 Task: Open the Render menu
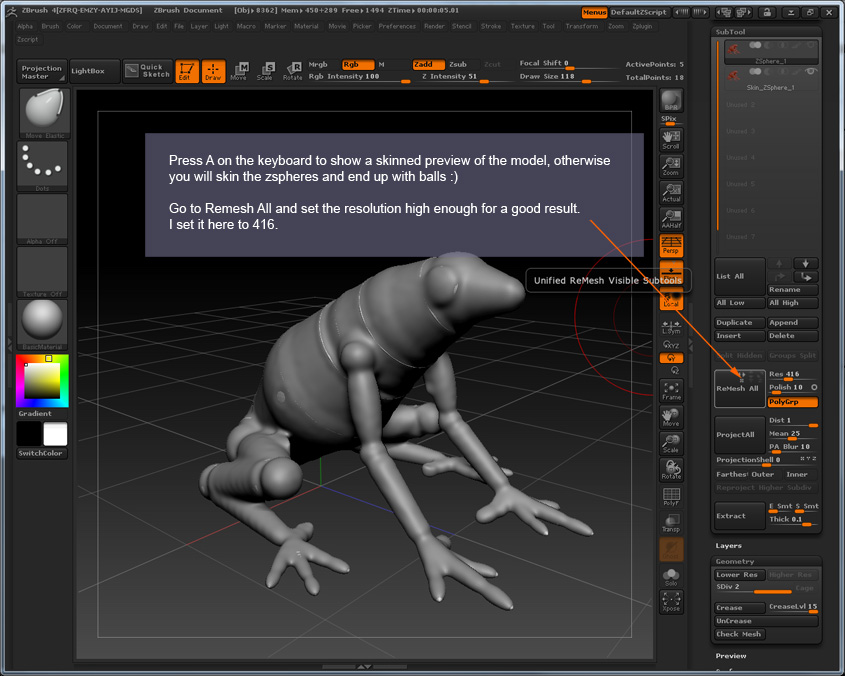(434, 26)
